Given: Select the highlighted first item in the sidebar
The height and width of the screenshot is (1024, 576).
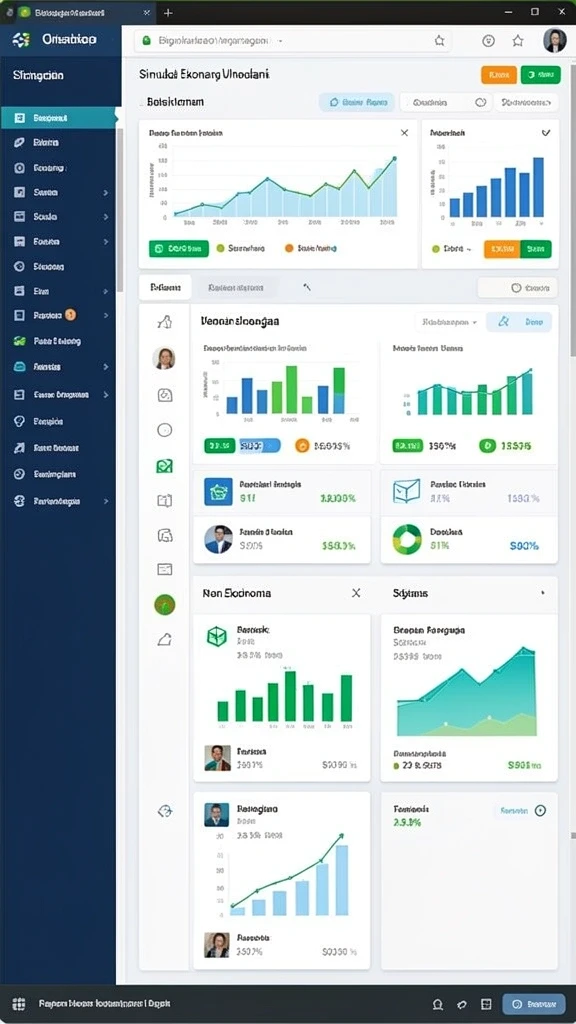Looking at the screenshot, I should tap(60, 118).
